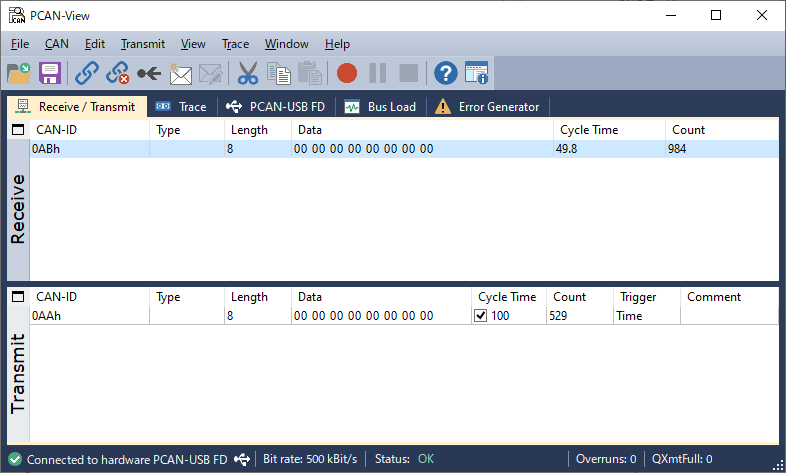Open the CAN menu
The image size is (786, 473).
click(x=57, y=44)
